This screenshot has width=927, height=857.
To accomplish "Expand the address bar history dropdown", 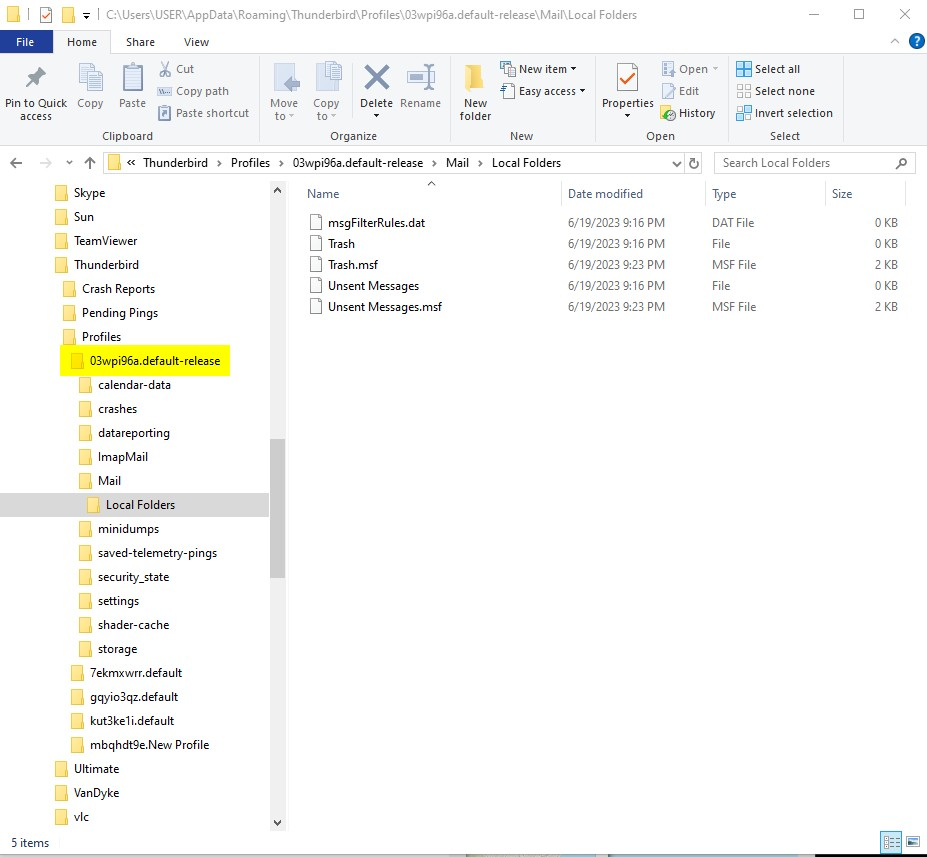I will [x=676, y=163].
